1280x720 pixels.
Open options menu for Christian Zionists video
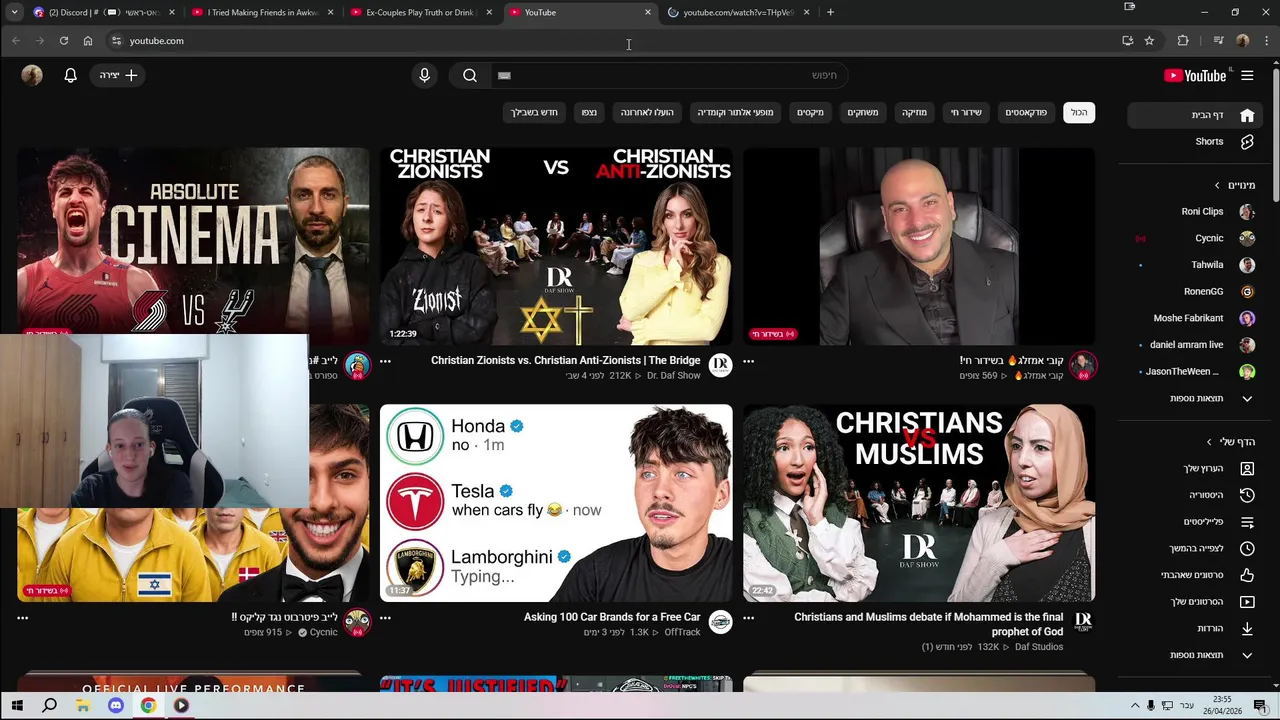385,361
